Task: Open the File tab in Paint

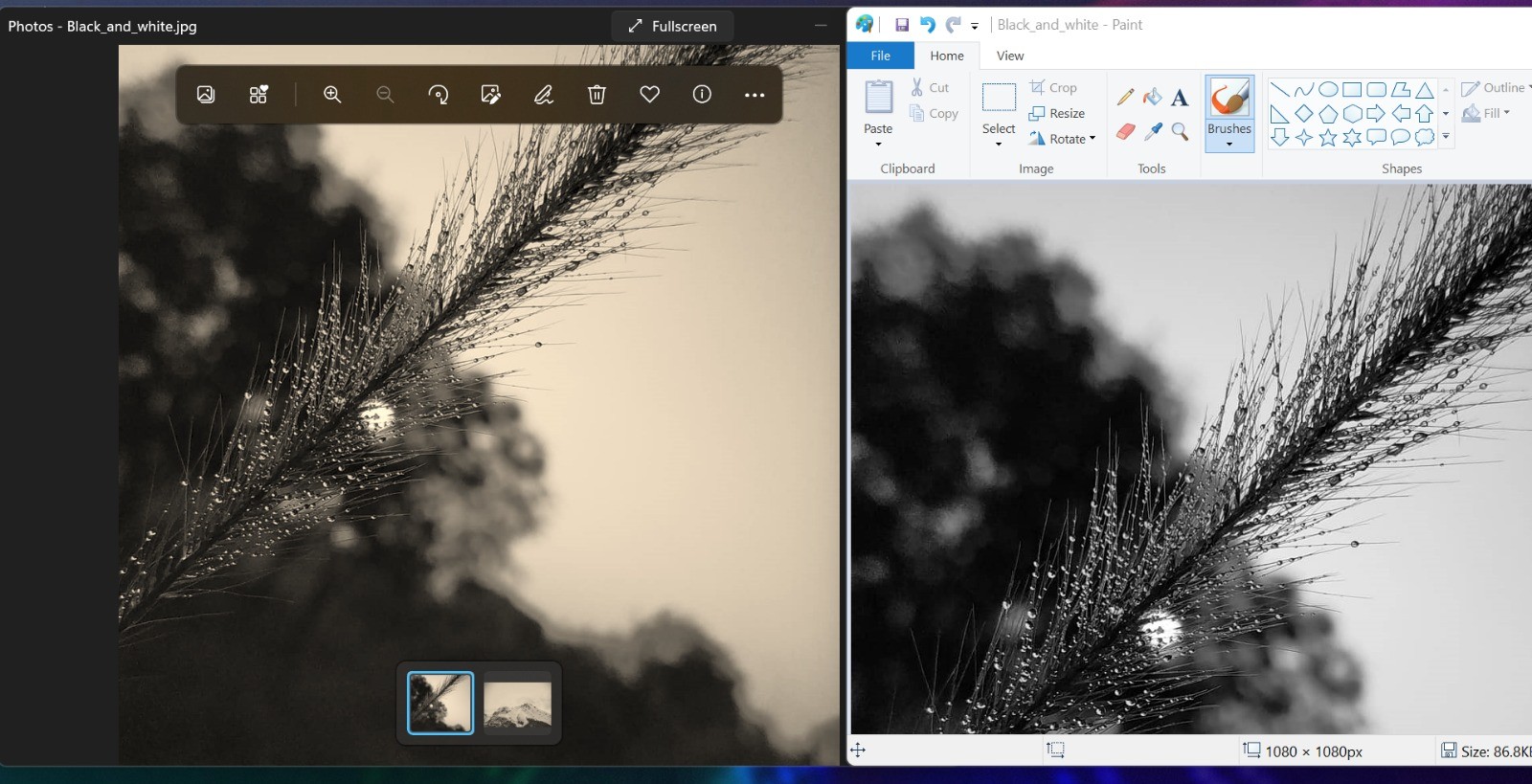Action: tap(881, 56)
